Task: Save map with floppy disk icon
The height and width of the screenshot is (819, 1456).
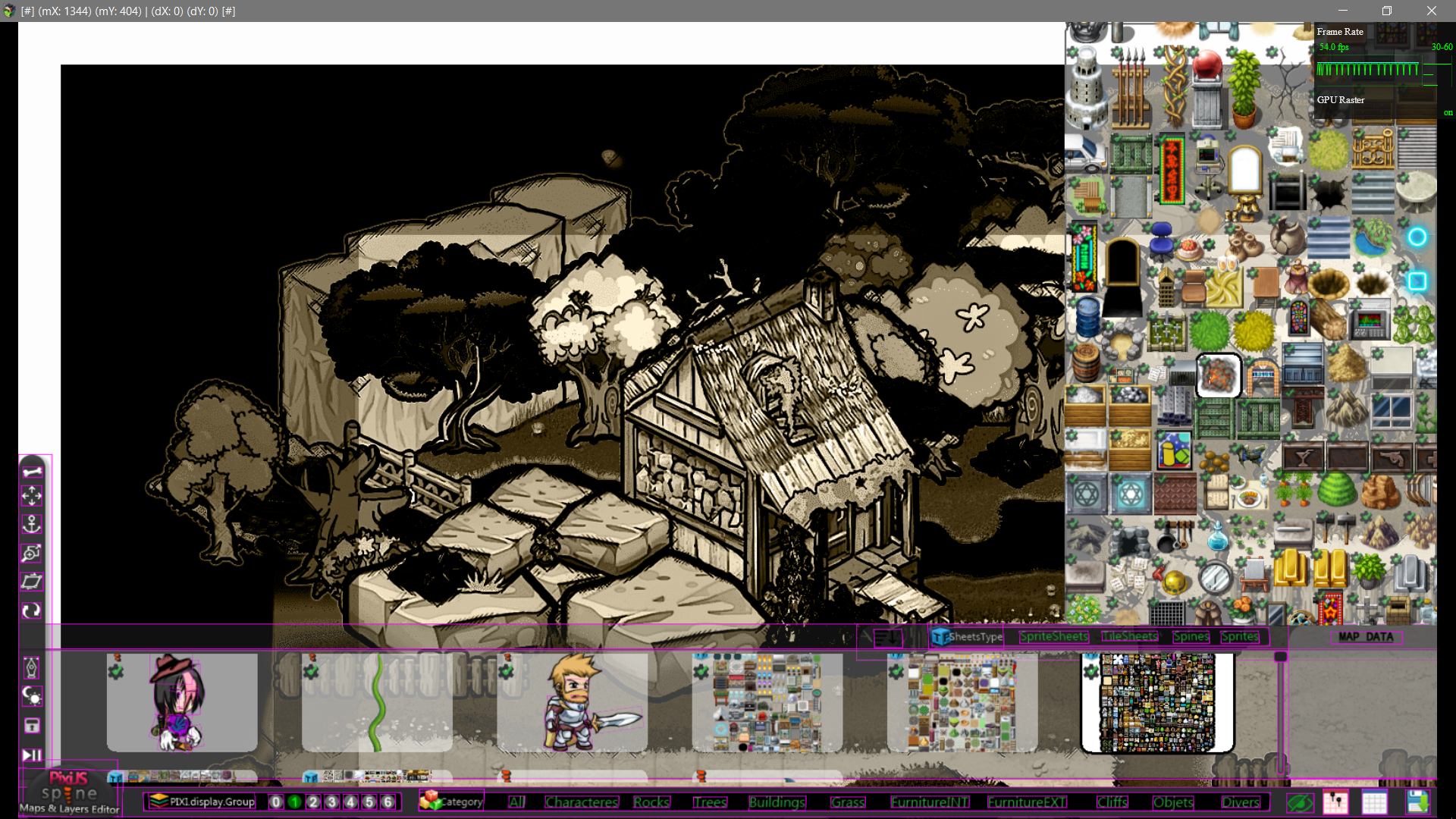Action: point(1417,802)
